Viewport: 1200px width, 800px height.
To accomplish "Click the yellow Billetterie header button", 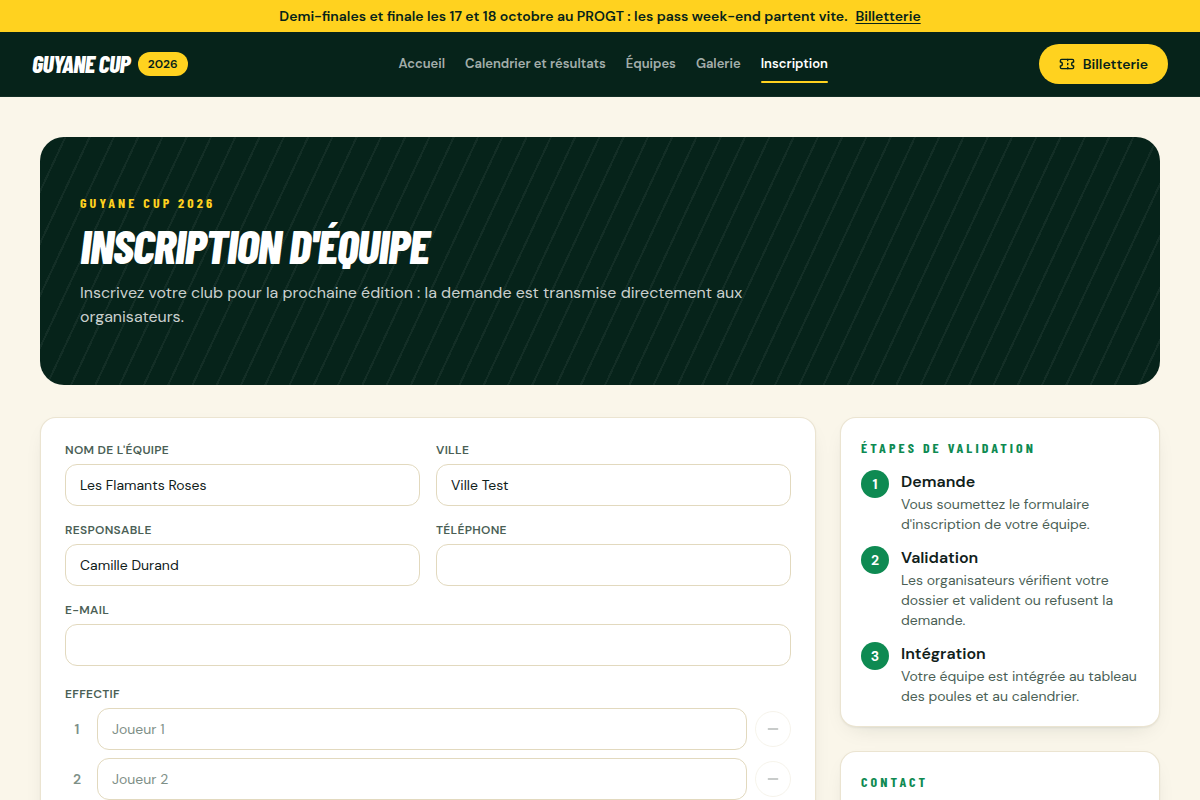I will click(1103, 64).
